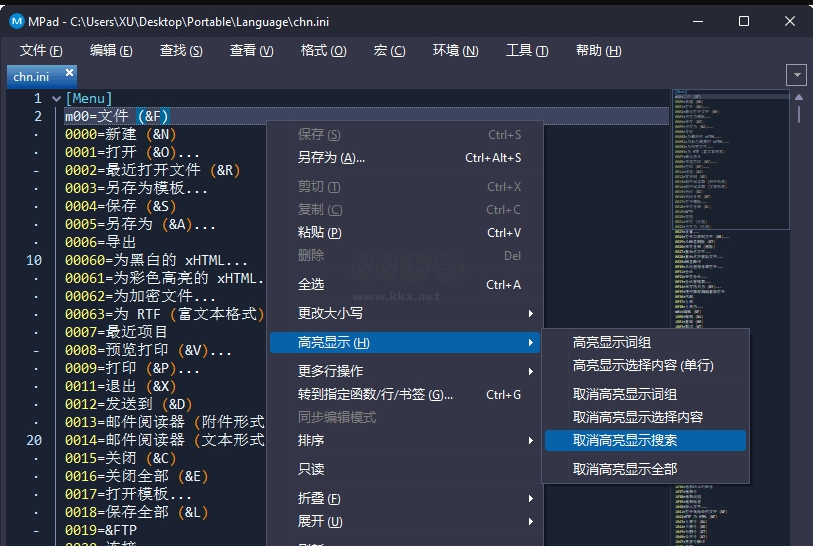Click line number 20 in gutter

tap(34, 440)
